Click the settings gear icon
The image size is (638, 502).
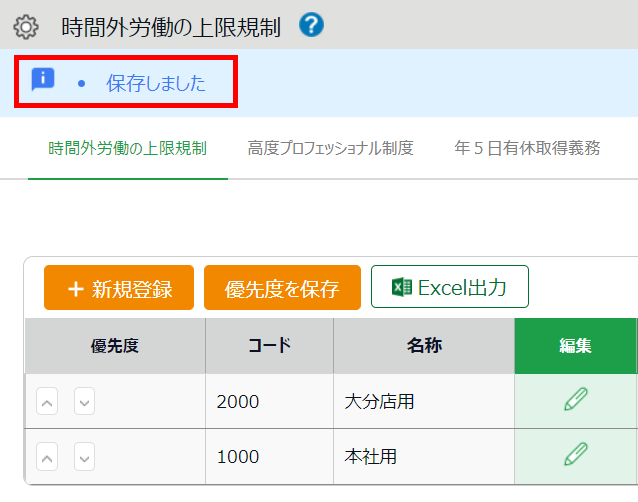tap(25, 26)
